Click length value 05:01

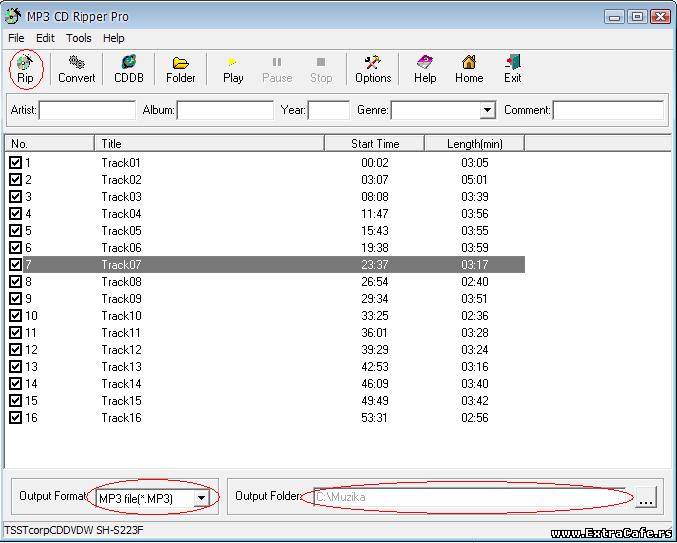tap(475, 180)
